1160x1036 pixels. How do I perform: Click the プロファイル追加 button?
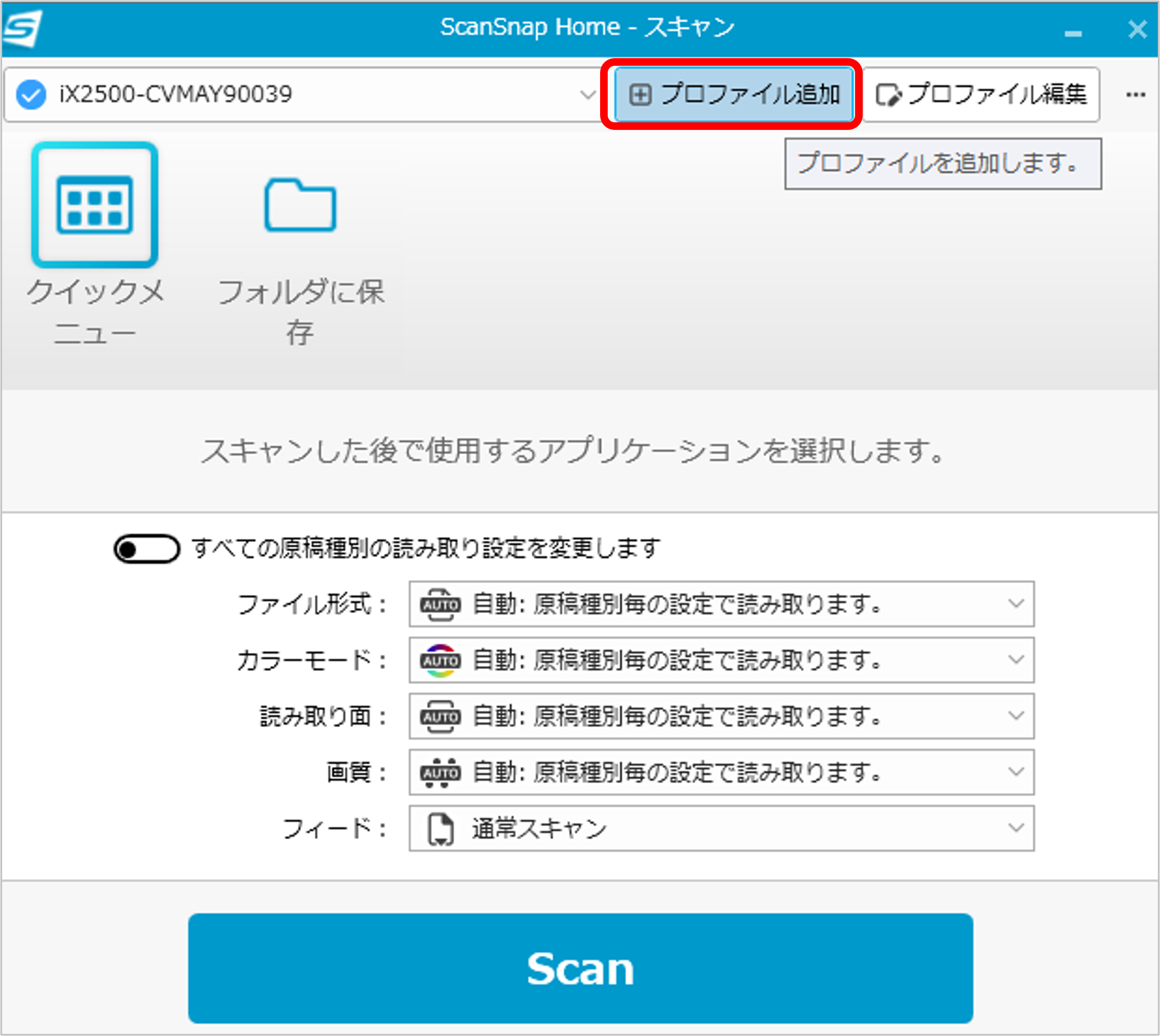pos(733,95)
